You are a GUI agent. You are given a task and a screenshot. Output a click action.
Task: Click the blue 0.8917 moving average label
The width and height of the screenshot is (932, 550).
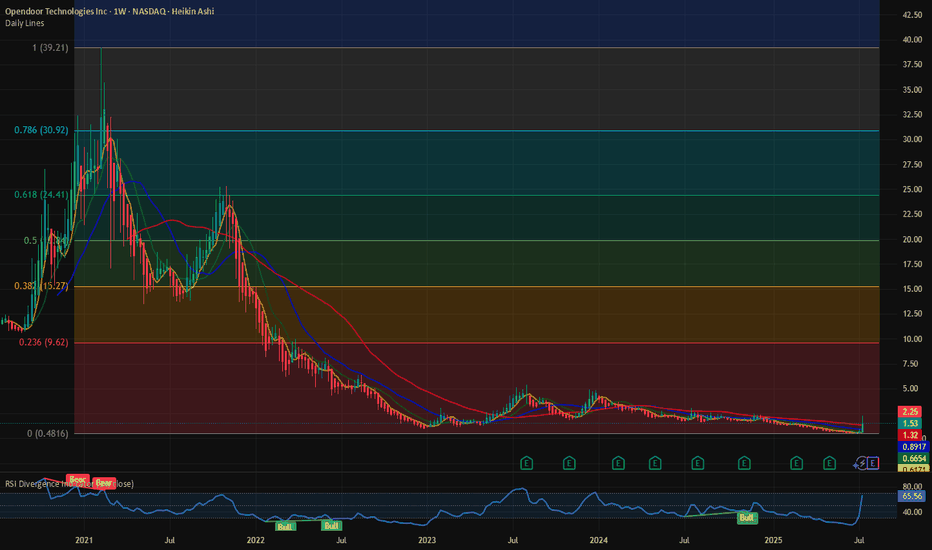pos(914,447)
